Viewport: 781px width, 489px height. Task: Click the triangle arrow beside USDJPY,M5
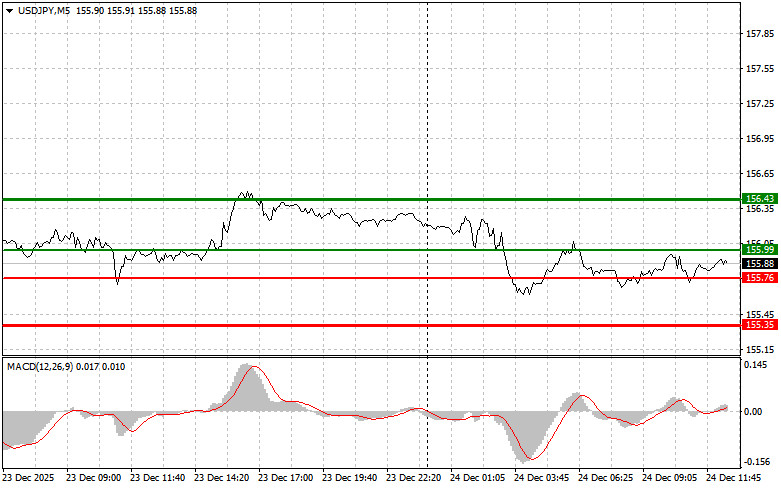[x=9, y=10]
